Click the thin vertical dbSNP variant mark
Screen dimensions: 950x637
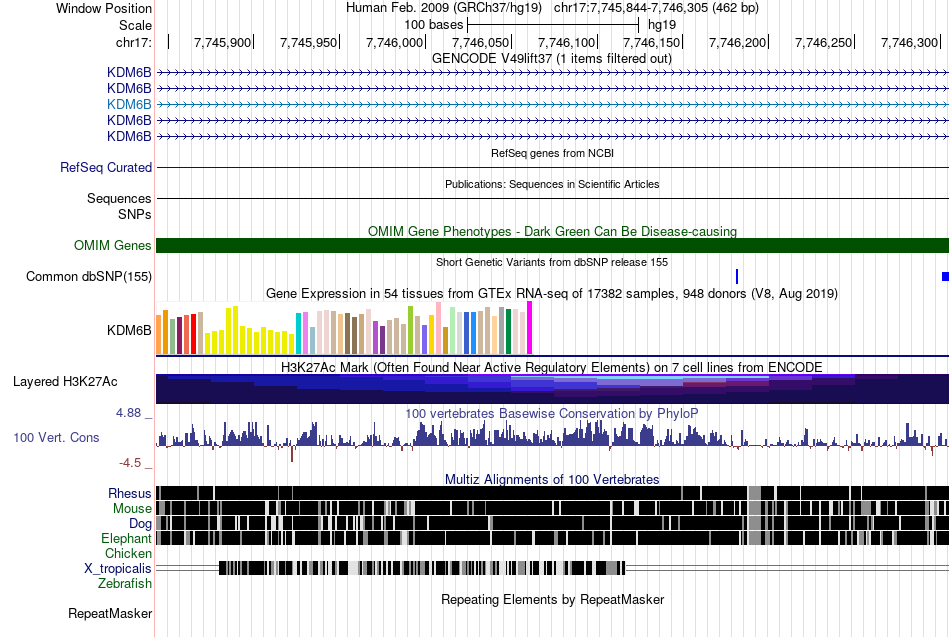[x=737, y=276]
